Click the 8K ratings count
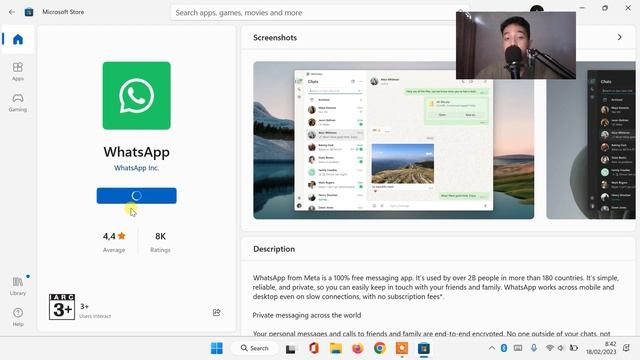640x360 pixels. 160,241
